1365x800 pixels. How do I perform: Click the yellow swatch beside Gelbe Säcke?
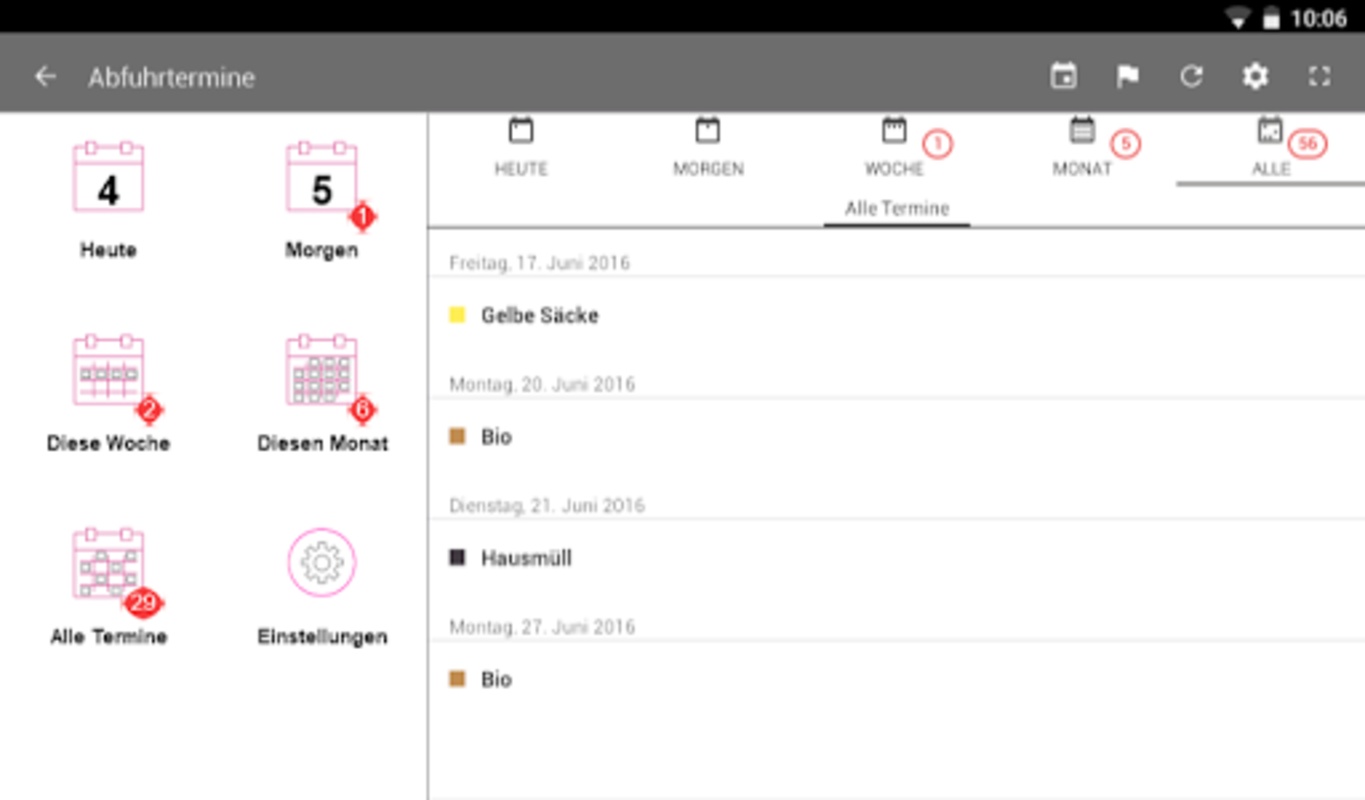click(x=457, y=315)
